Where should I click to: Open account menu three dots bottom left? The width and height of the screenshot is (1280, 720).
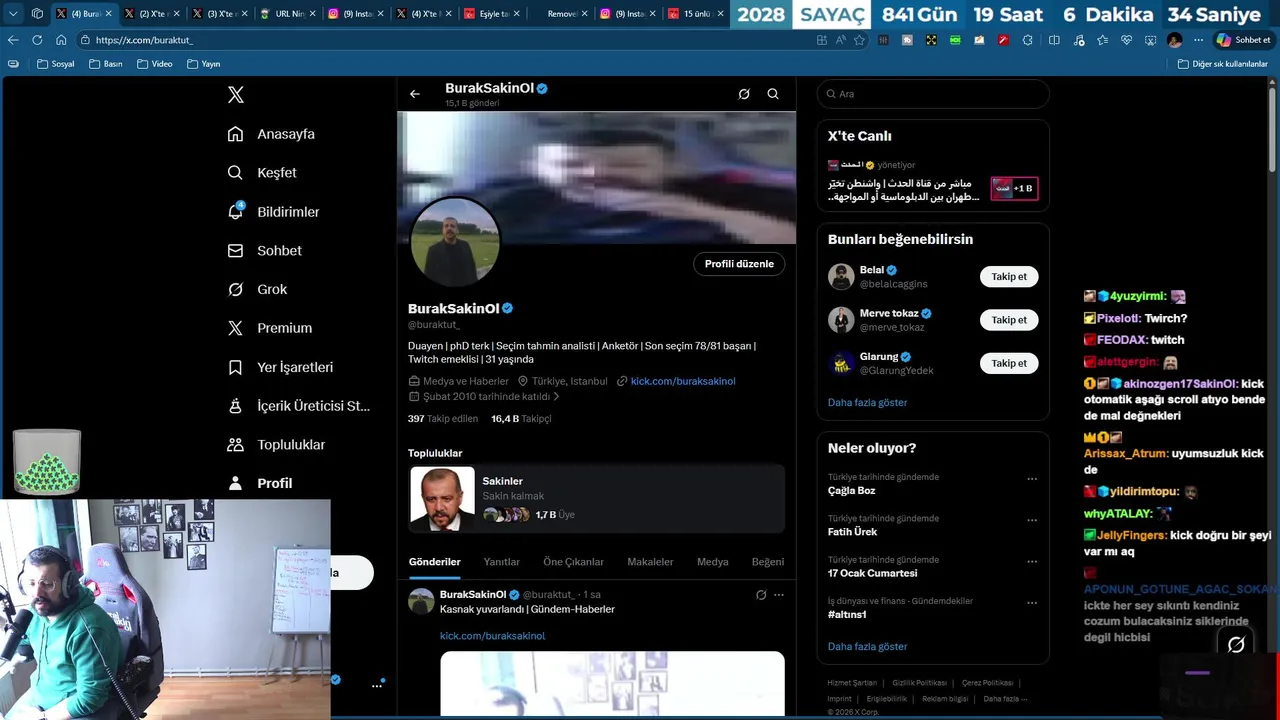377,685
